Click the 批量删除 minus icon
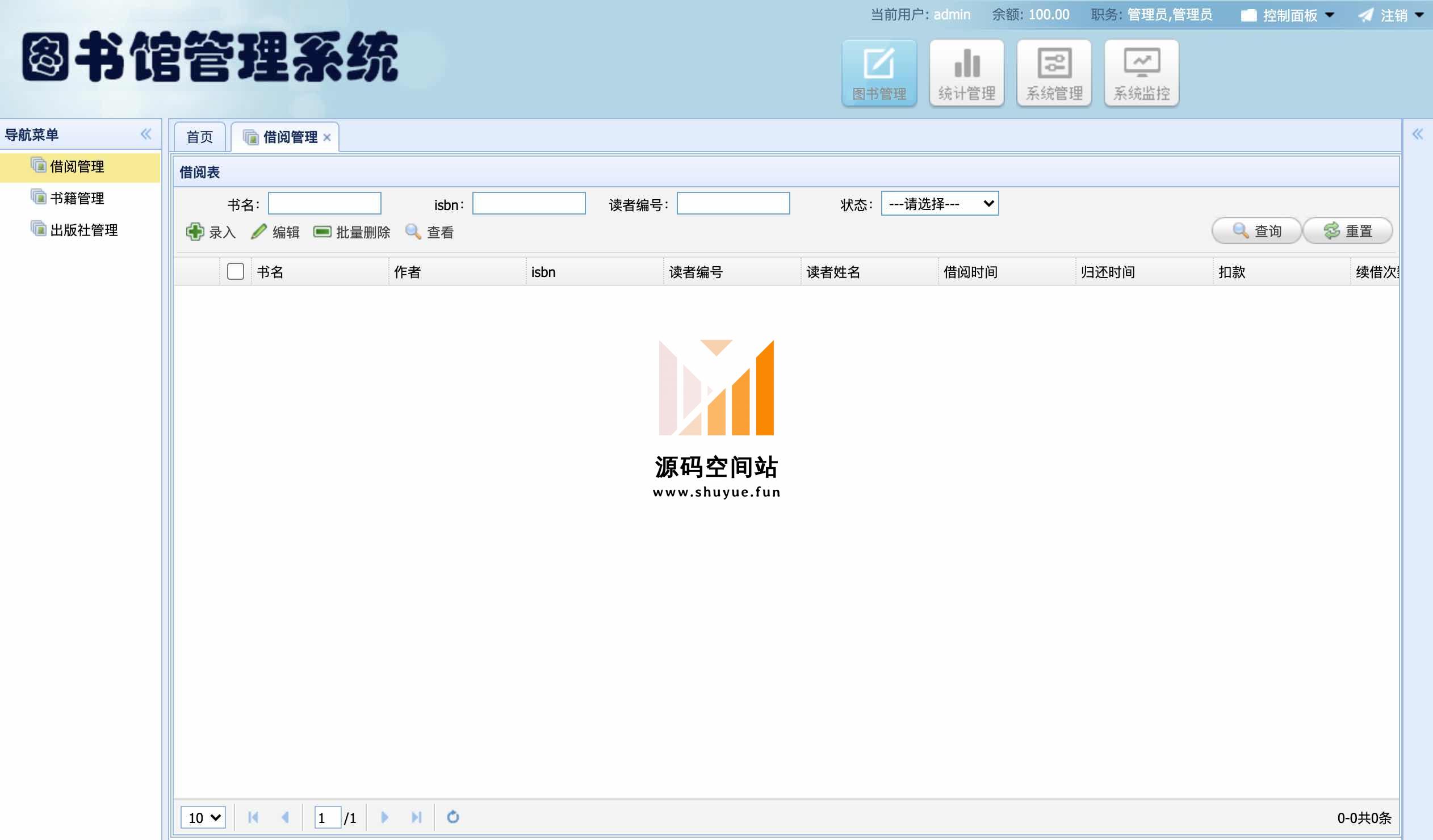Image resolution: width=1433 pixels, height=840 pixels. 322,232
